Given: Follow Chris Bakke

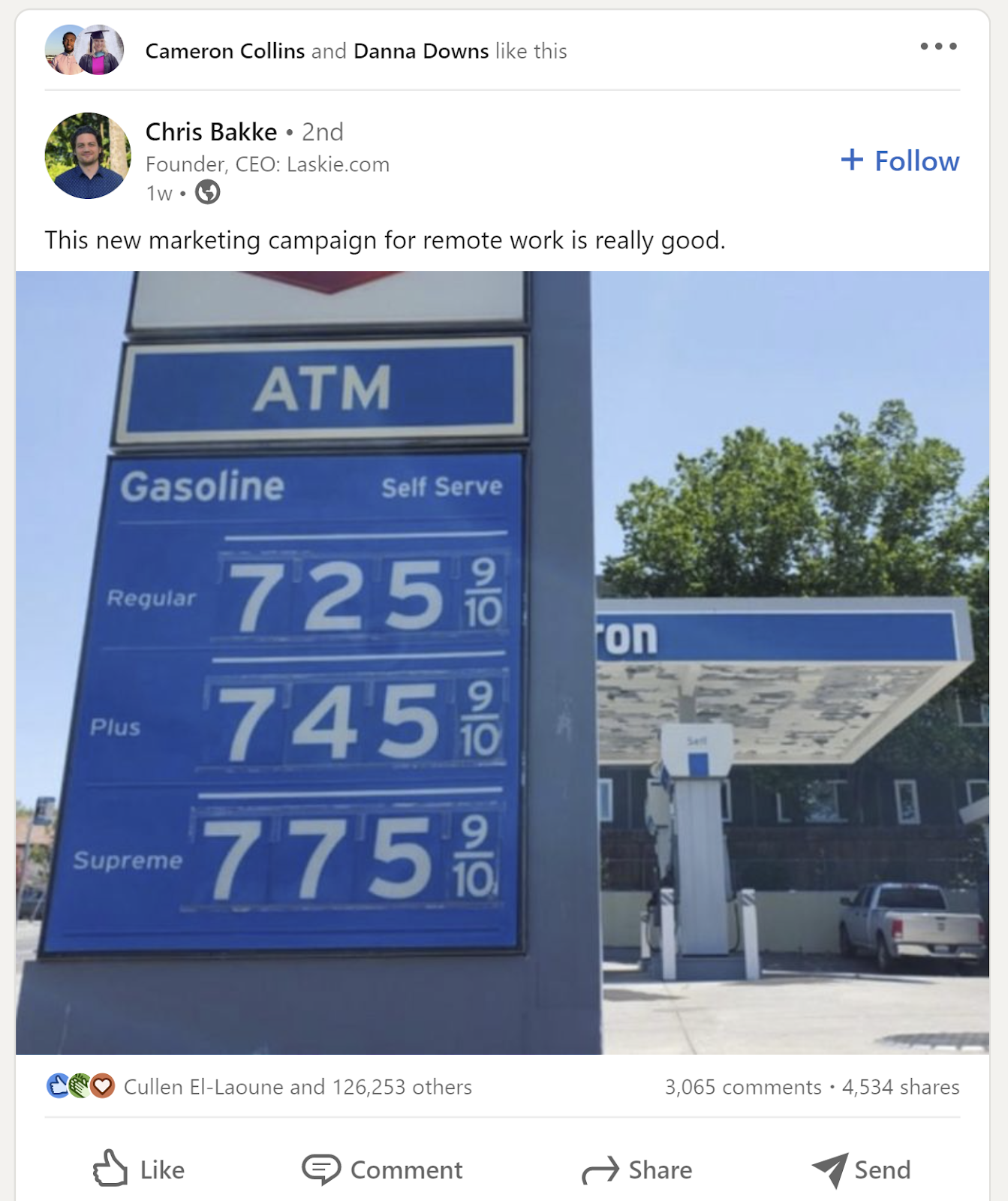Looking at the screenshot, I should (900, 161).
